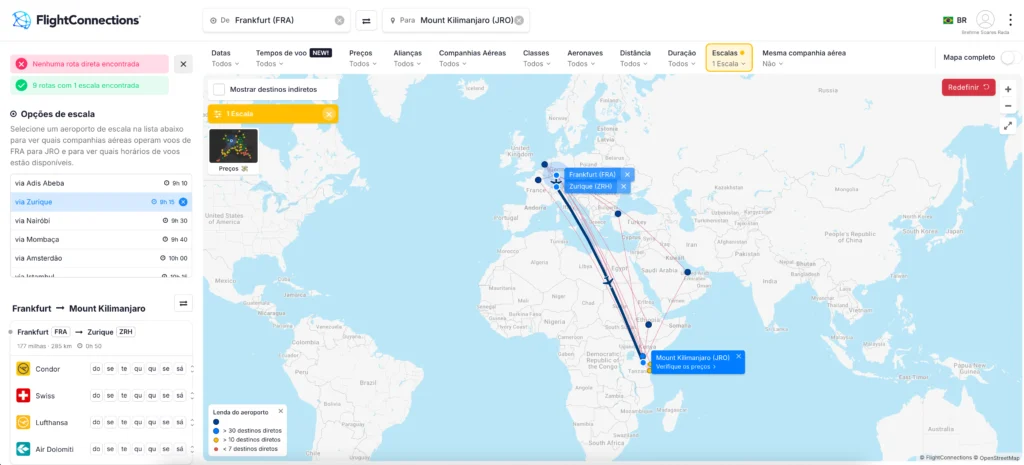The image size is (1024, 465).
Task: Click the Condor airline logo
Action: click(x=24, y=369)
